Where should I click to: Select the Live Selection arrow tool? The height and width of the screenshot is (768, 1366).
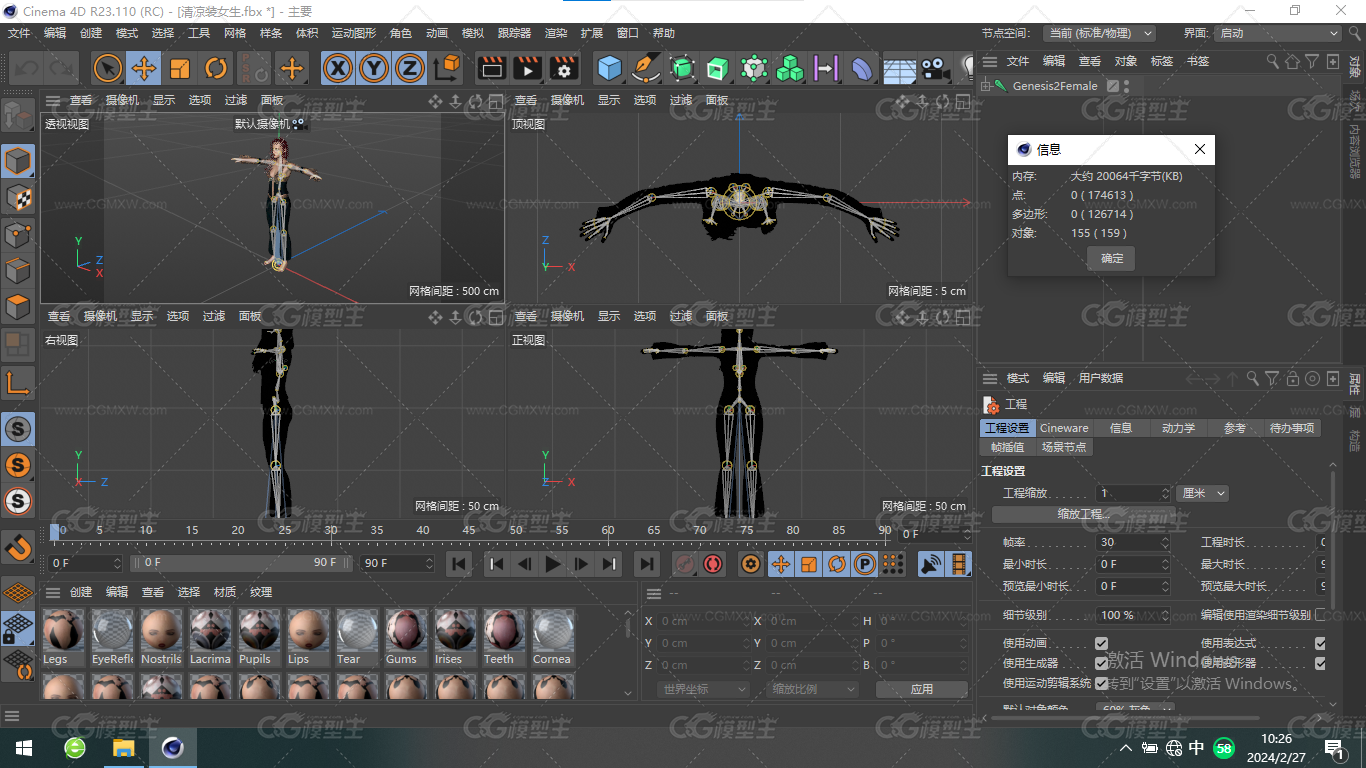tap(108, 68)
